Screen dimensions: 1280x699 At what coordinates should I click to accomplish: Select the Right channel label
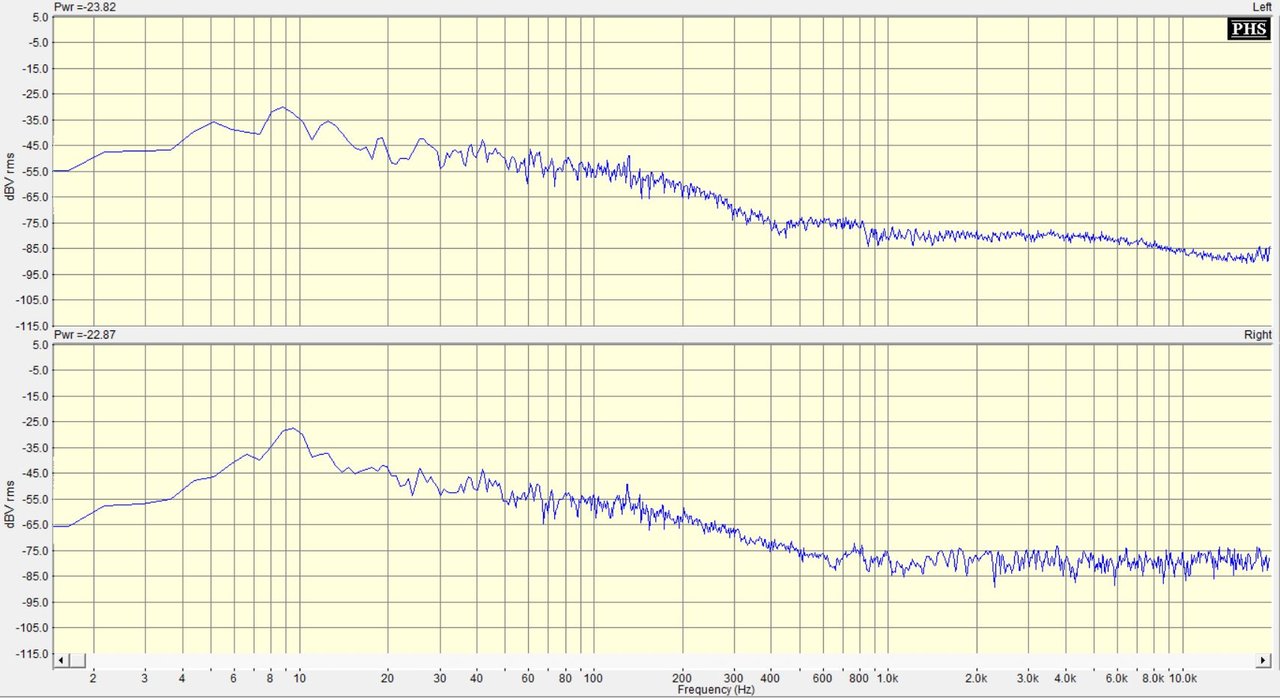[x=1259, y=334]
